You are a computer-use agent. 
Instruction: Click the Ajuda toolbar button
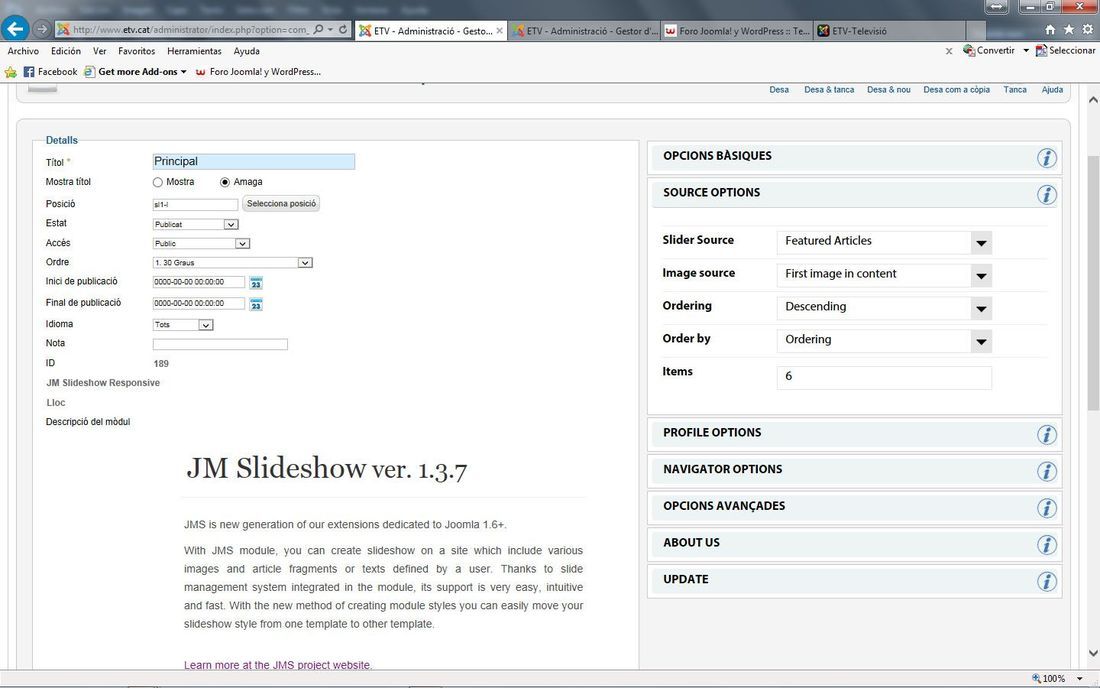[1052, 90]
